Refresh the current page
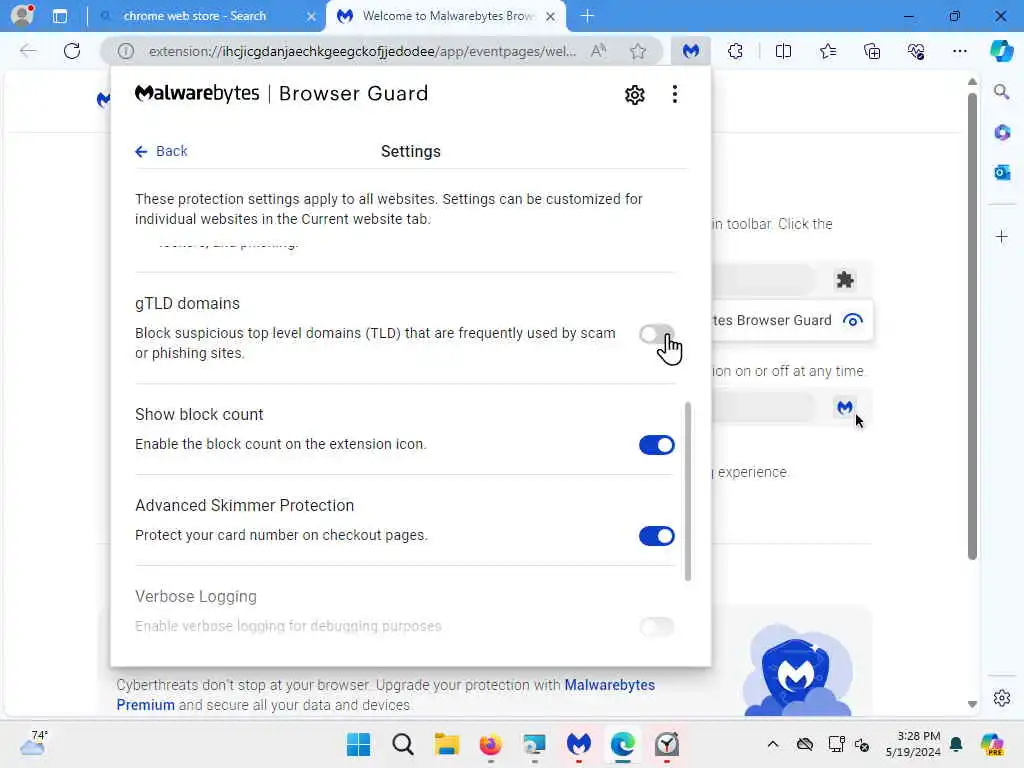Image resolution: width=1024 pixels, height=768 pixels. point(72,51)
